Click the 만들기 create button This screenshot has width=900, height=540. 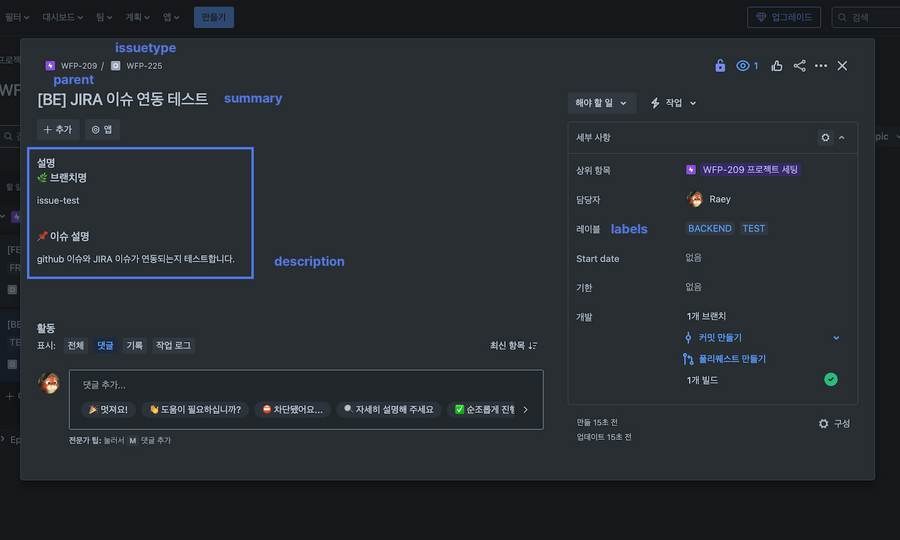(214, 17)
